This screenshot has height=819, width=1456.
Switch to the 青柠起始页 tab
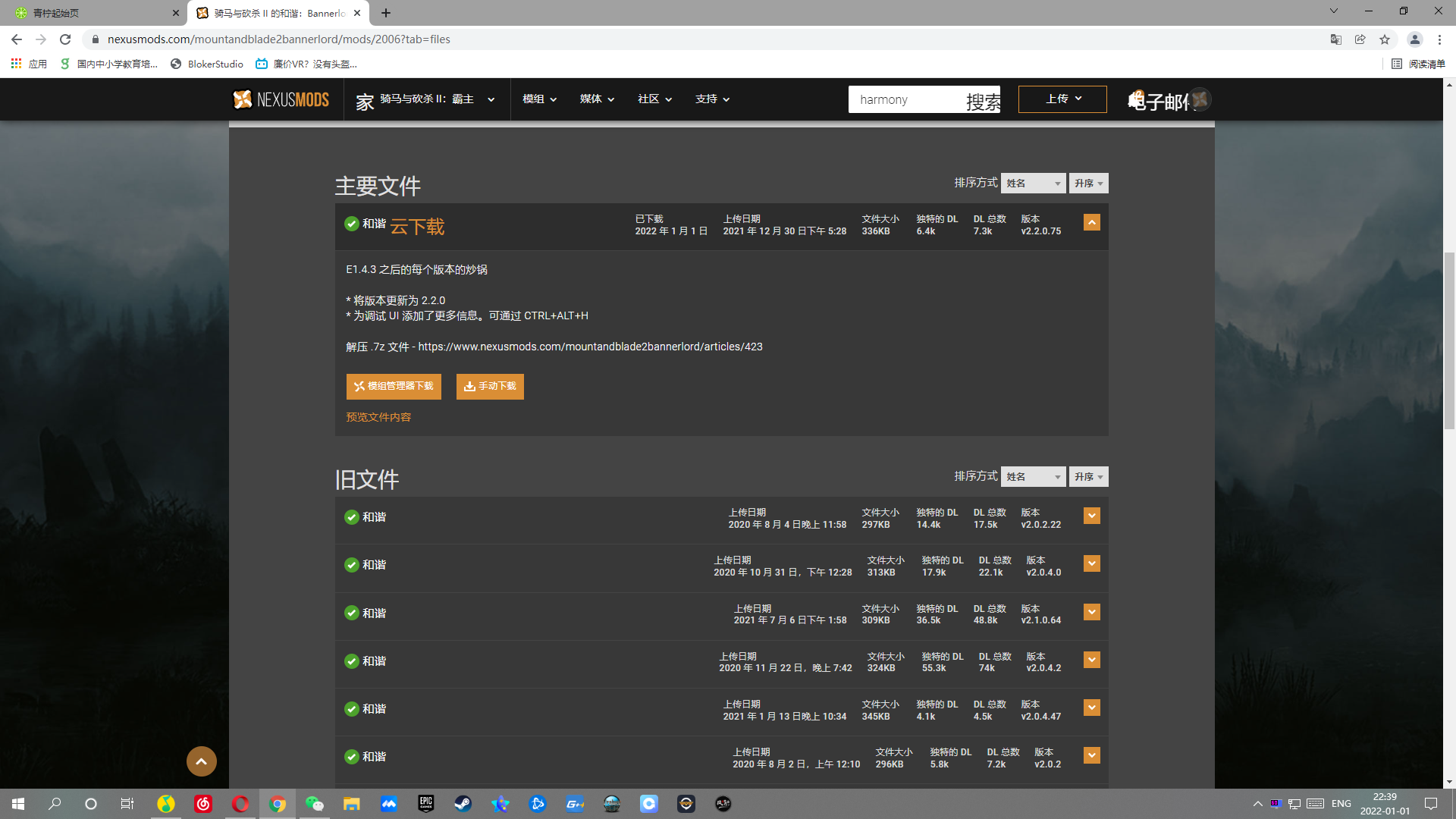tap(95, 13)
